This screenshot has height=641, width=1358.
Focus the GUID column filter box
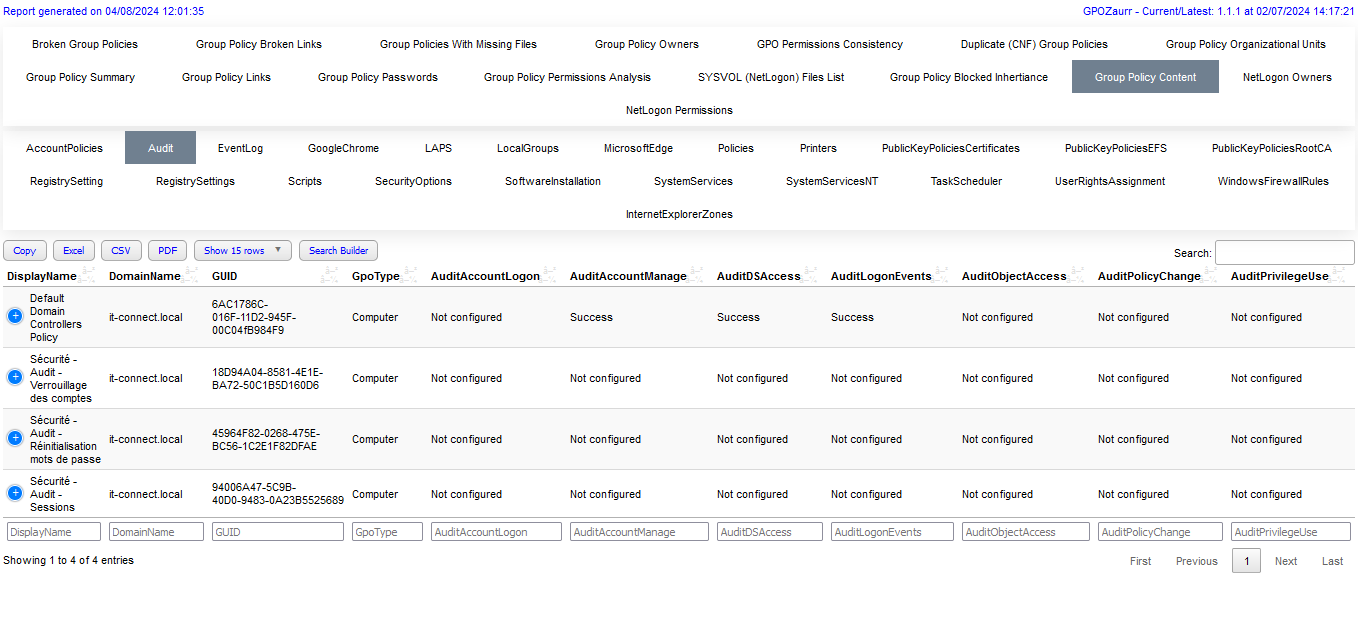277,532
